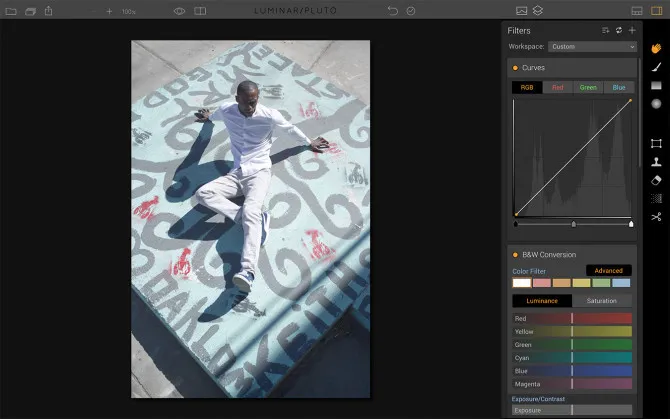Viewport: 670px width, 419px height.
Task: Click the Advanced button in B&W Conversion
Action: [608, 271]
